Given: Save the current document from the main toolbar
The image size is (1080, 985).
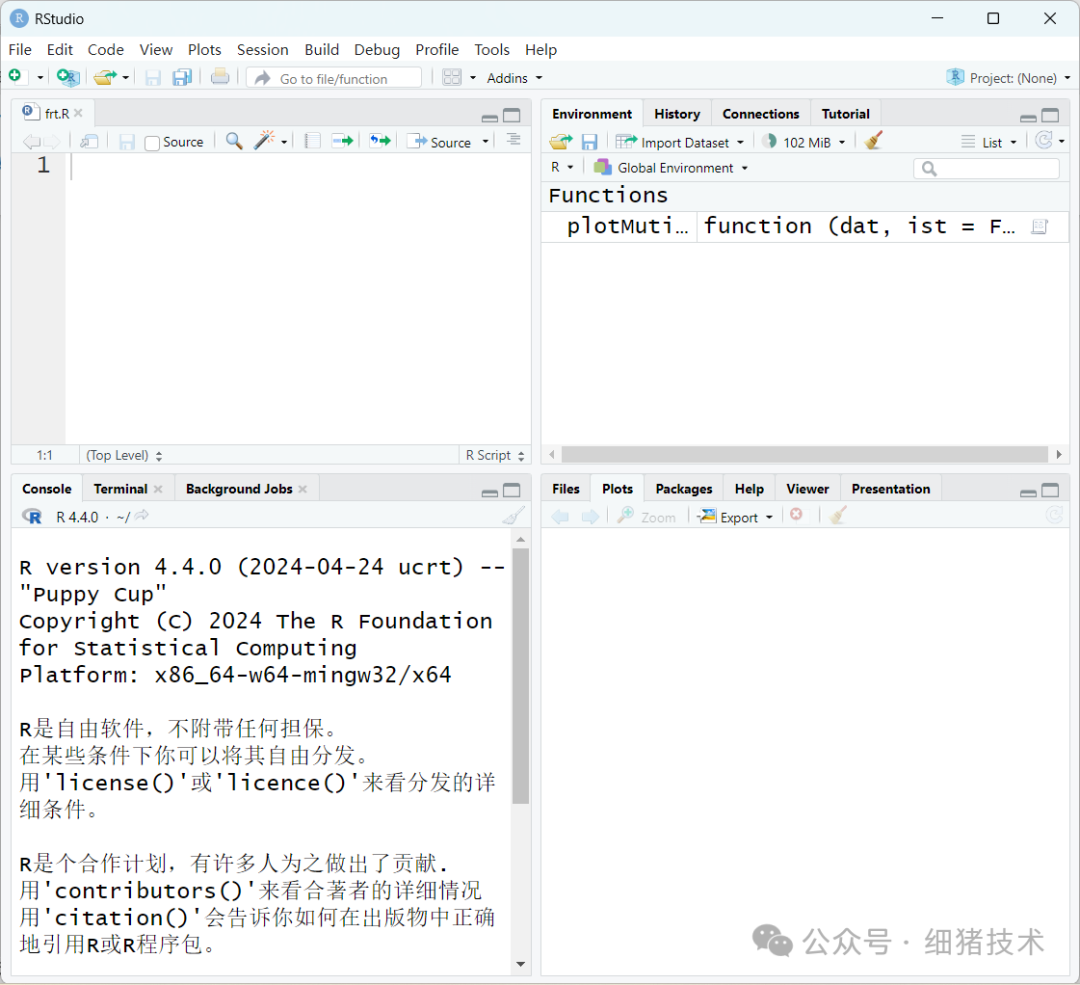Looking at the screenshot, I should click(153, 78).
